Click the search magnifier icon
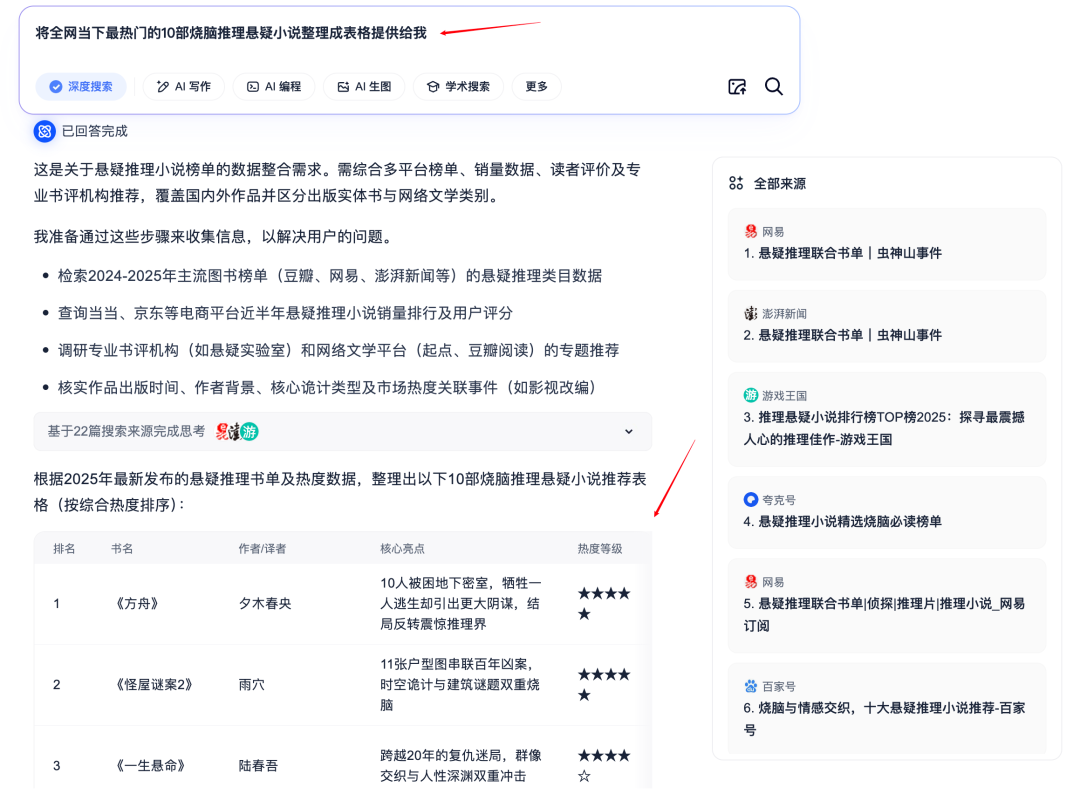 (773, 87)
